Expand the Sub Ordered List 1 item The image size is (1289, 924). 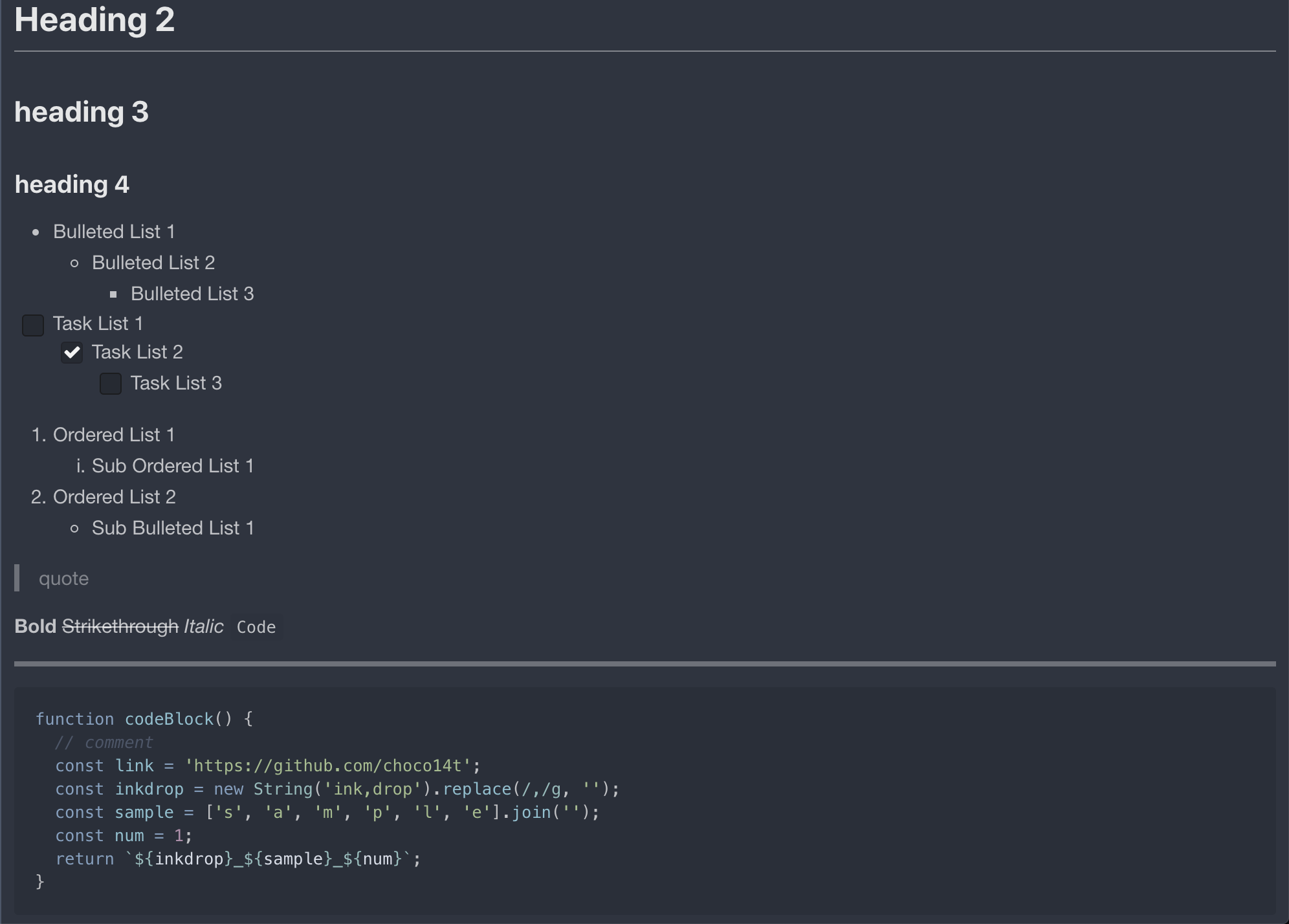pos(172,465)
